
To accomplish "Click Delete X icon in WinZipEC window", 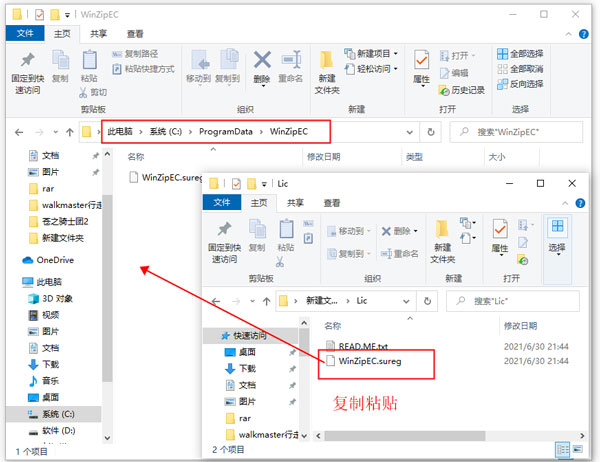I will coord(262,68).
